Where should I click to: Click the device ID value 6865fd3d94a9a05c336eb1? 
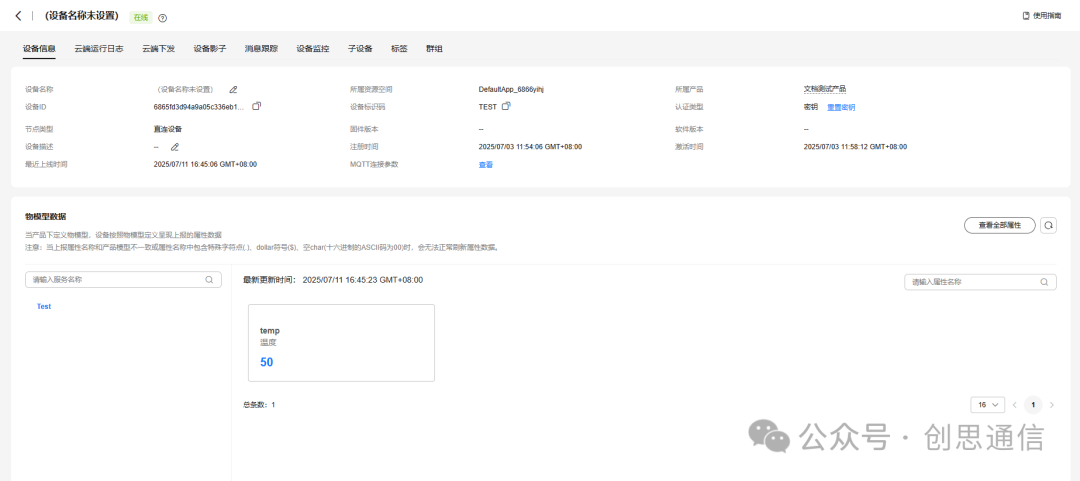(x=198, y=107)
